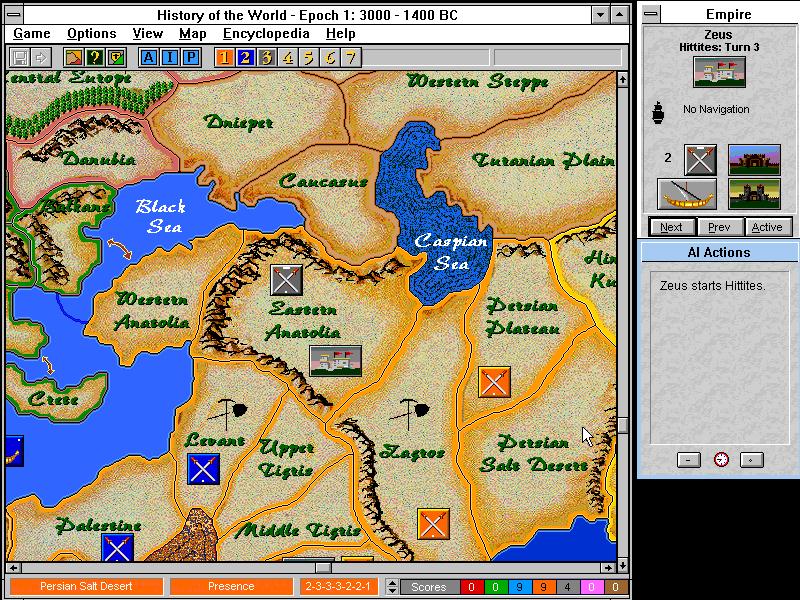
Task: Open the Game menu
Action: click(32, 34)
